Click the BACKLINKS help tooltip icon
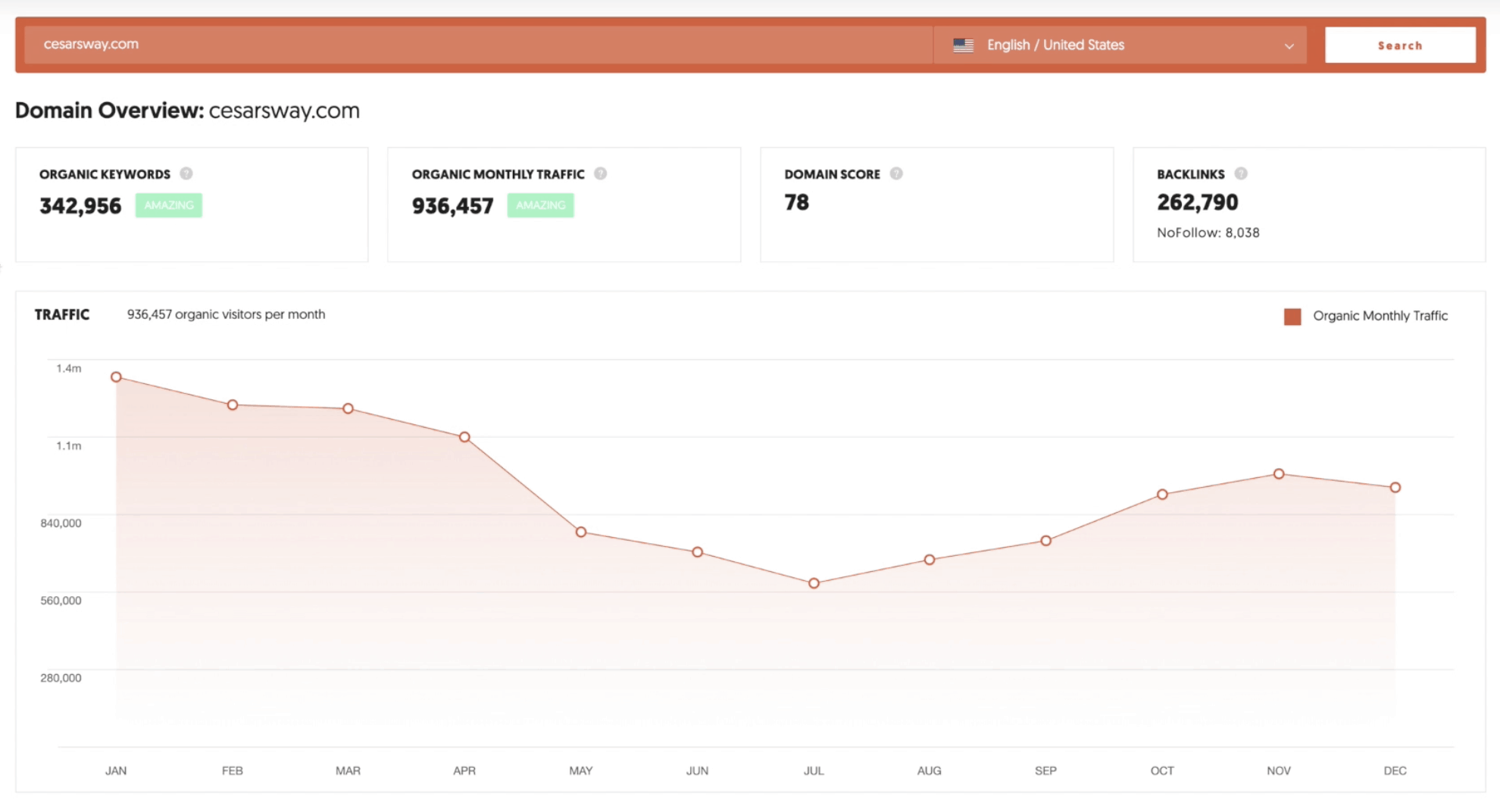This screenshot has height=812, width=1500. pos(1241,173)
